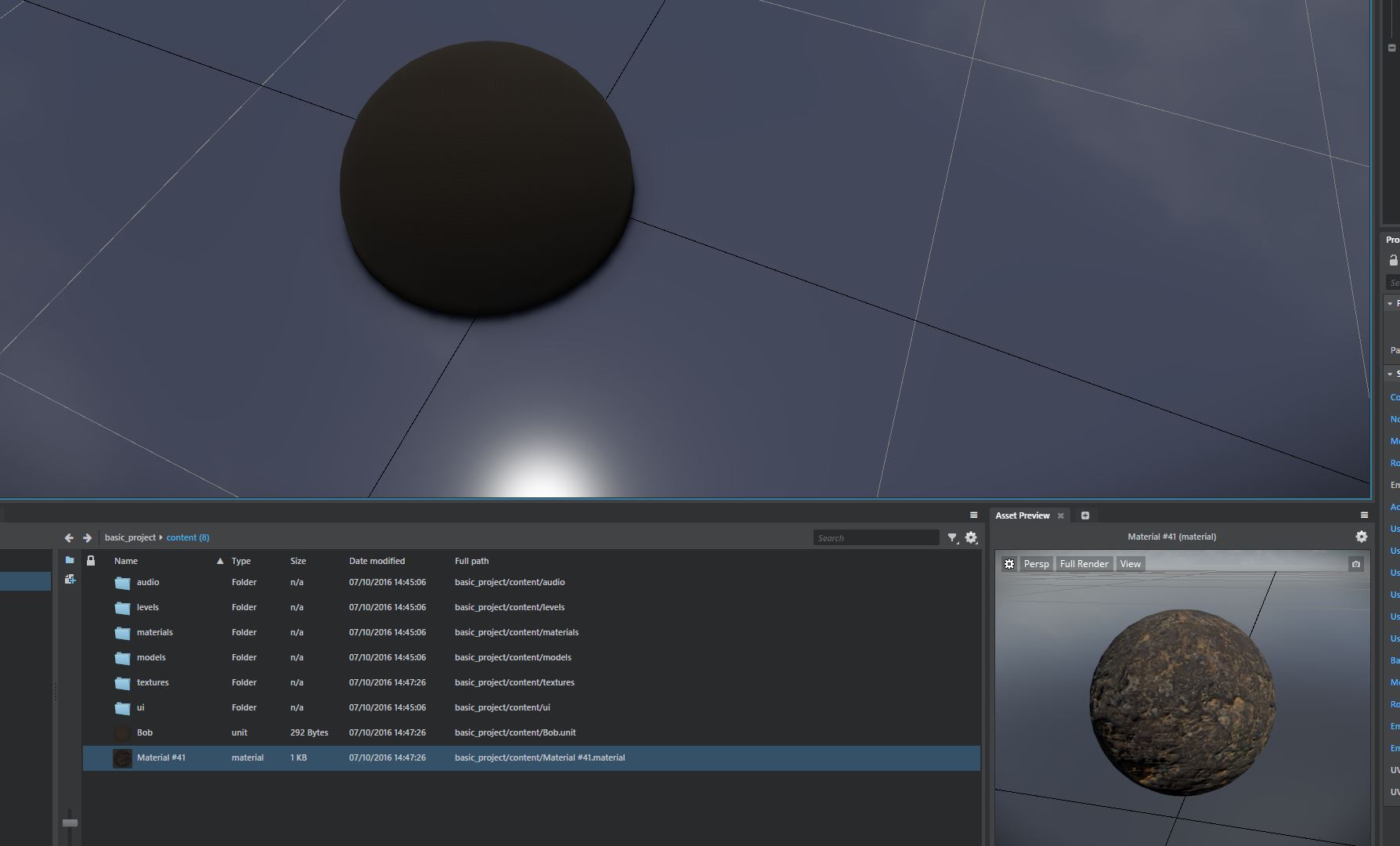
Task: Select the models folder
Action: pos(532,657)
